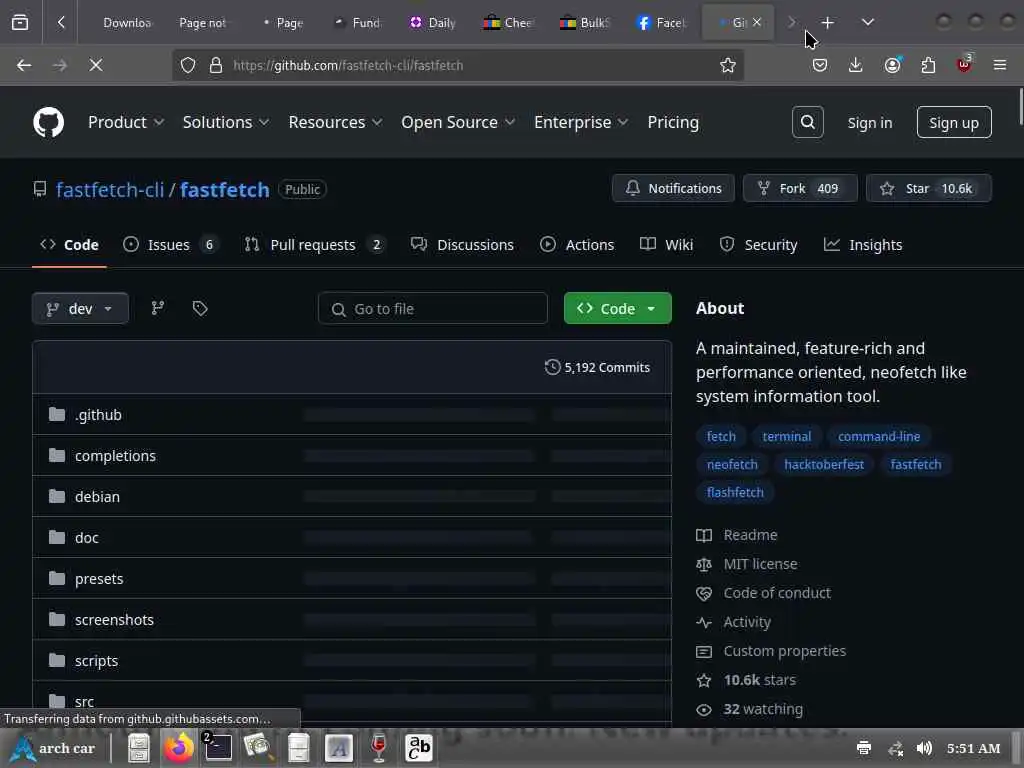The image size is (1024, 768).
Task: Click the neofetch topic tag
Action: tap(732, 464)
